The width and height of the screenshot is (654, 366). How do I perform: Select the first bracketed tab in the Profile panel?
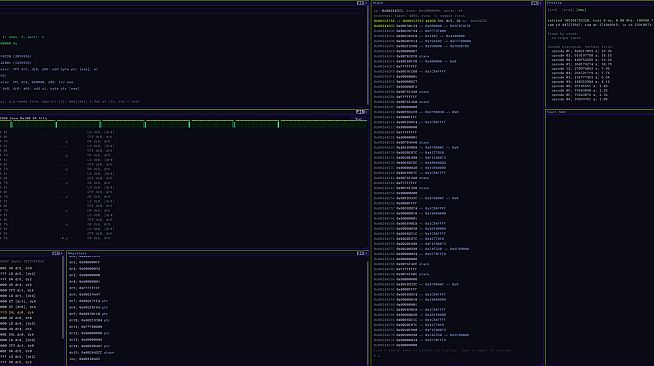click(553, 10)
